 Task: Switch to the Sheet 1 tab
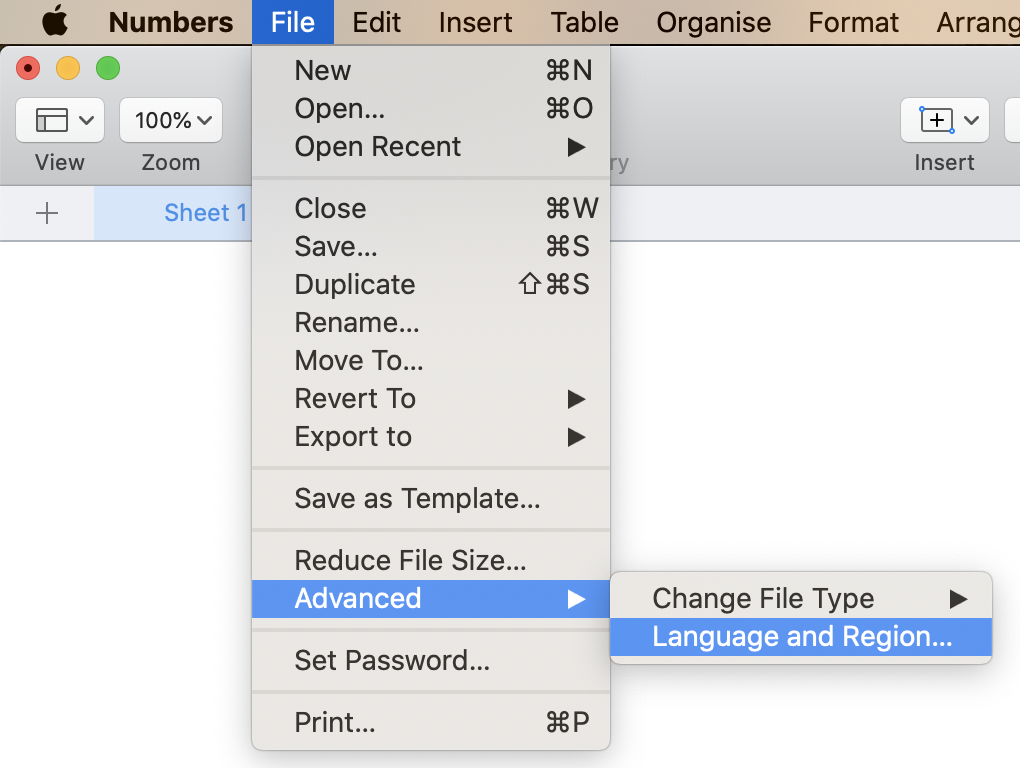coord(205,213)
